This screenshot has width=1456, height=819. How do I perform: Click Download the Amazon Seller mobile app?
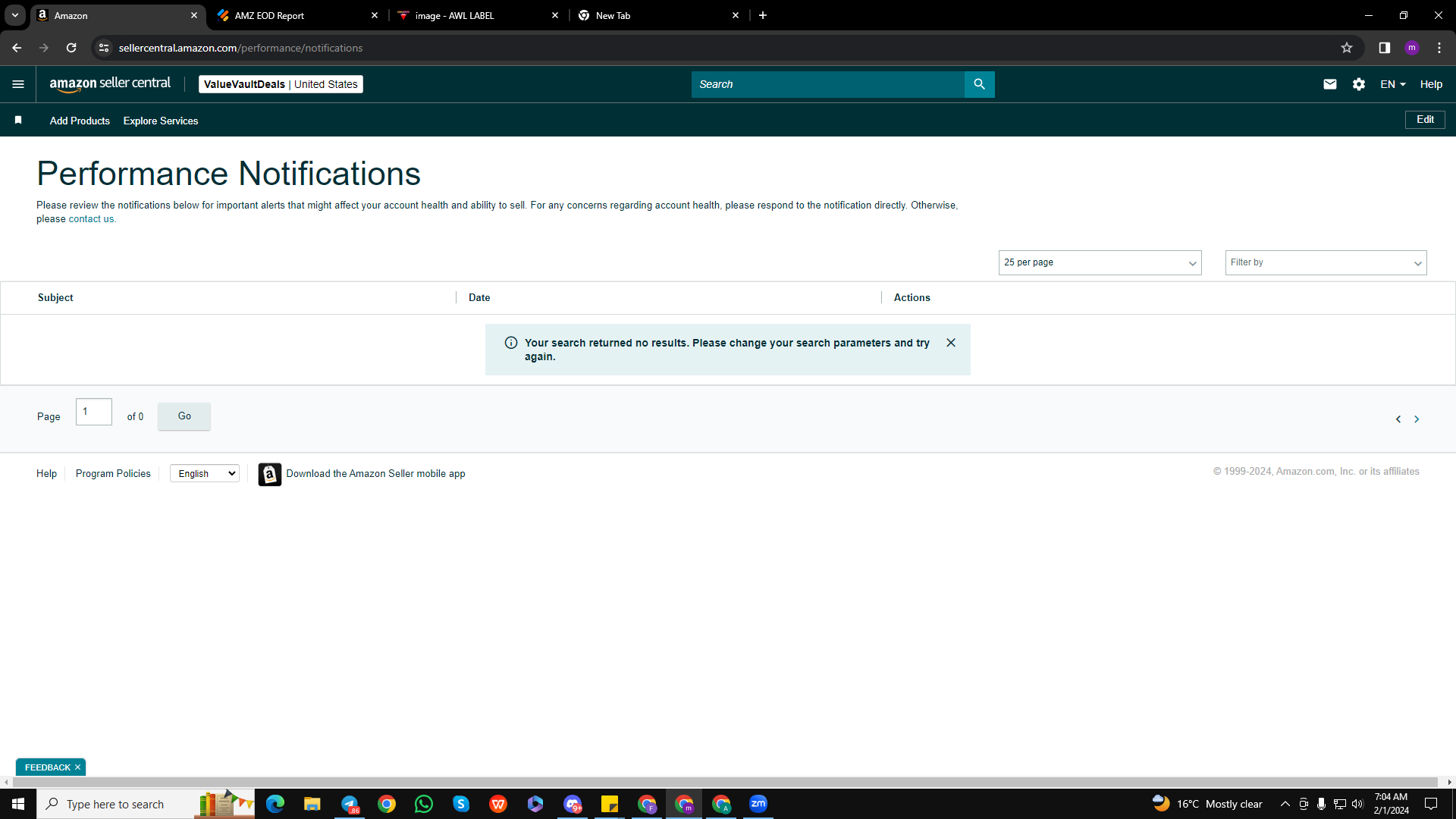pos(375,474)
